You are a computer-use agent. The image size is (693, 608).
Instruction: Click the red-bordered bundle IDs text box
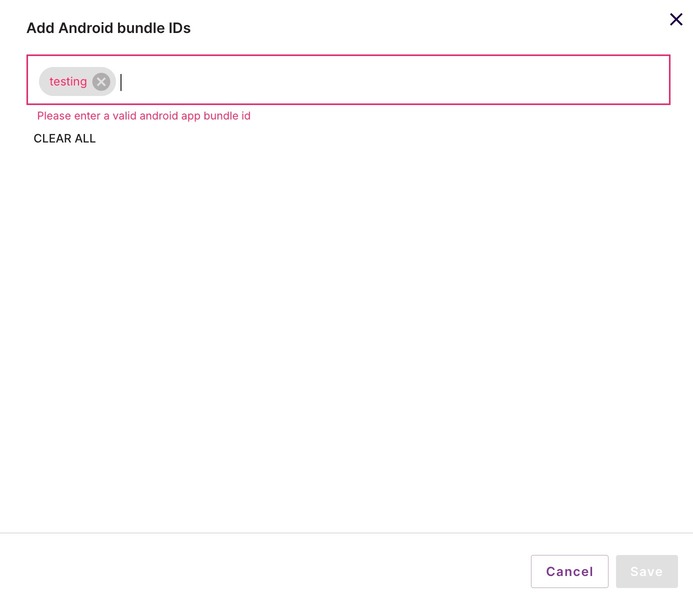tap(348, 80)
